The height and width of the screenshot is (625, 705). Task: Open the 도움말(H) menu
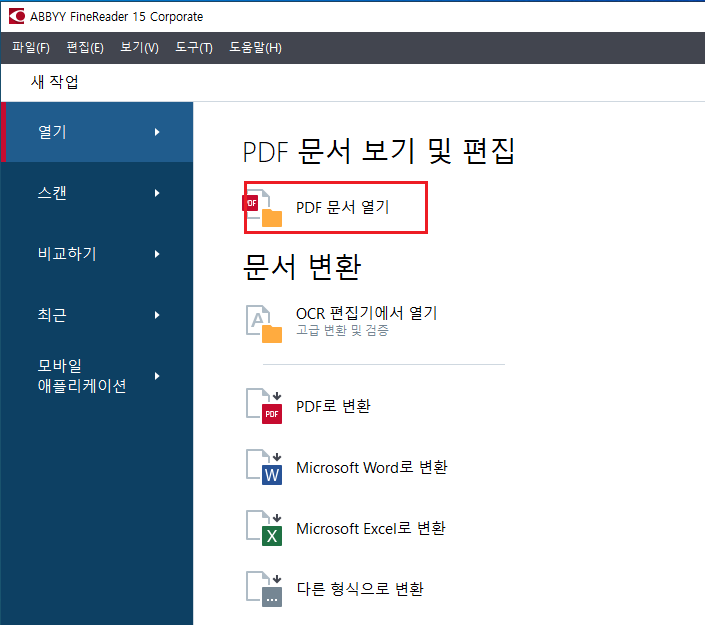point(255,47)
